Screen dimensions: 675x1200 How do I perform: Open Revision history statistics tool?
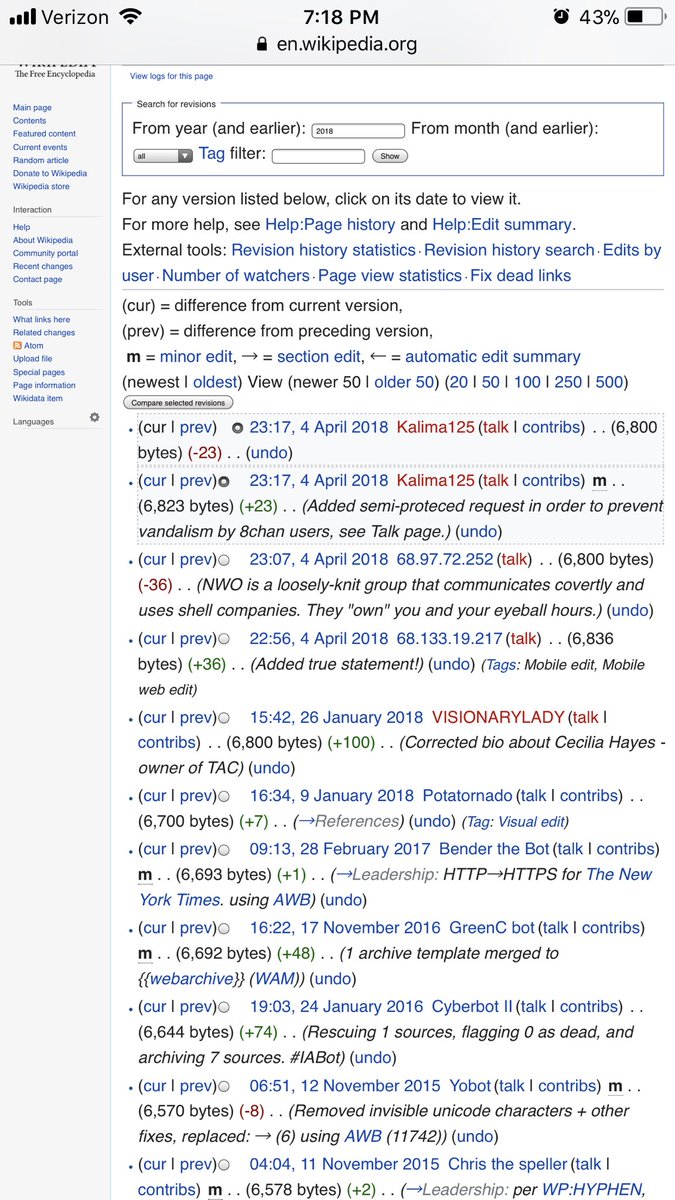pyautogui.click(x=323, y=250)
